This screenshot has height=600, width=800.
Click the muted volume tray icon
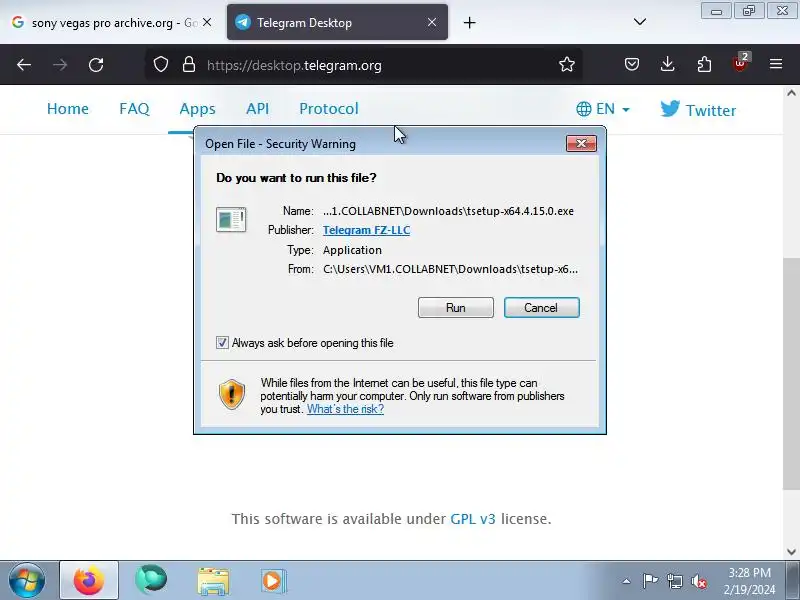(698, 581)
